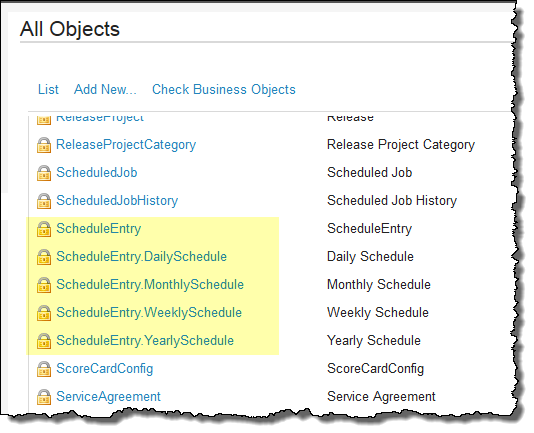The width and height of the screenshot is (534, 433).
Task: Open the ScheduledJob object link
Action: (x=97, y=172)
